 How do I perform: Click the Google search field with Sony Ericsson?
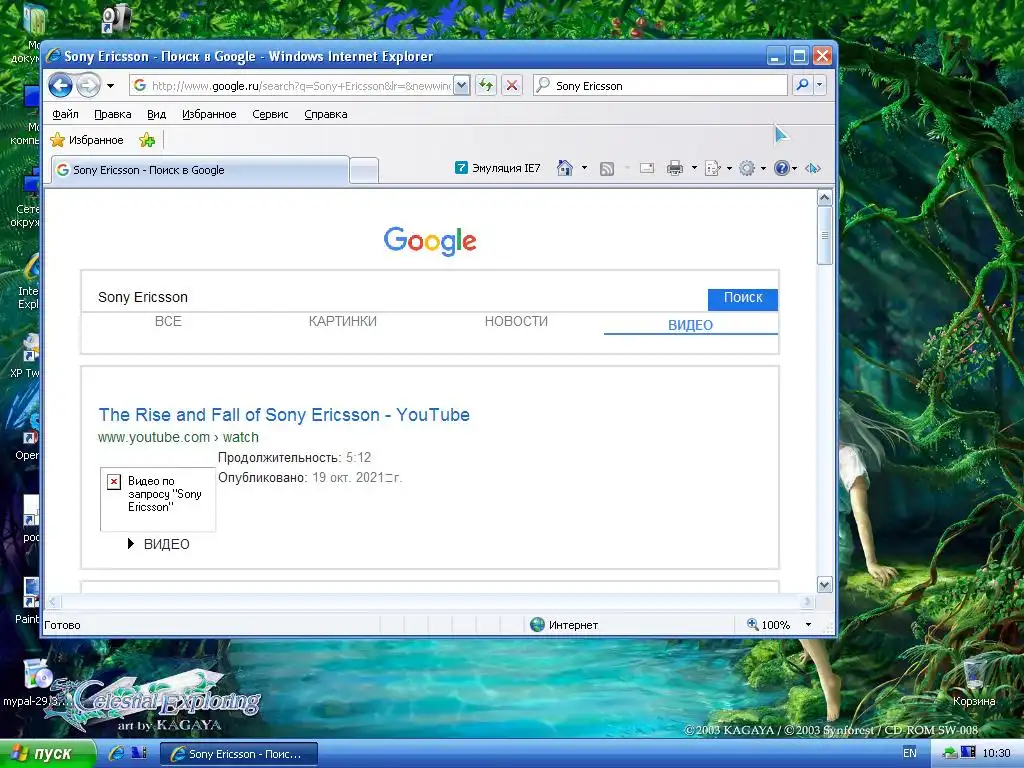[394, 298]
